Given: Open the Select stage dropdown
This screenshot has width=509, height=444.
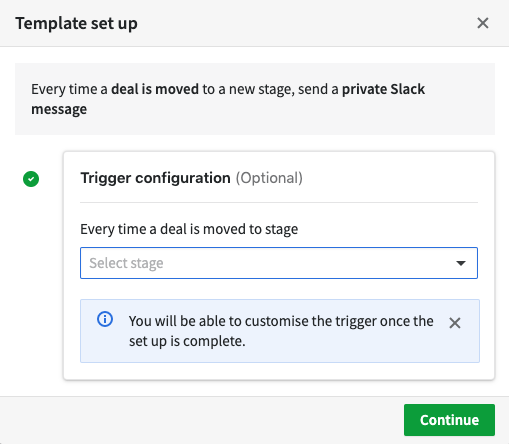Looking at the screenshot, I should click(279, 263).
